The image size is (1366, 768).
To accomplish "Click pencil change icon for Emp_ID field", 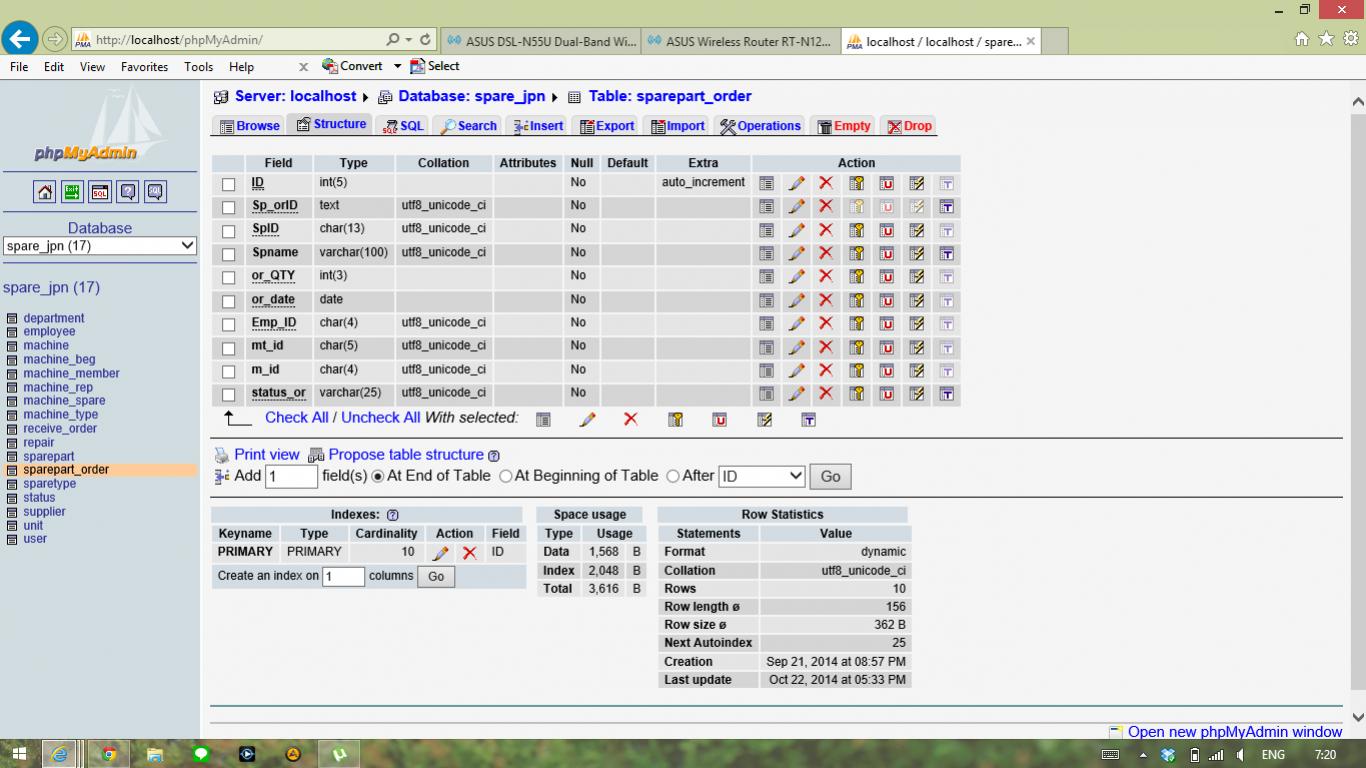I will [796, 324].
